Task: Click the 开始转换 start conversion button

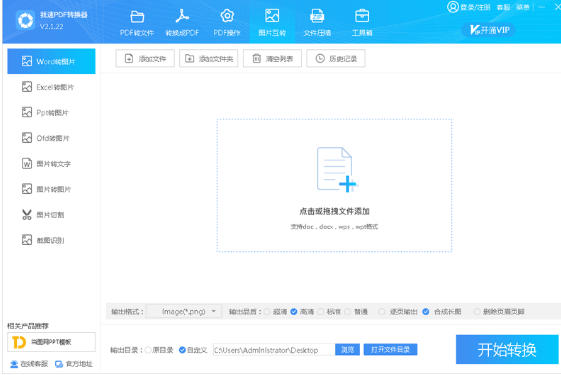Action: (x=507, y=350)
